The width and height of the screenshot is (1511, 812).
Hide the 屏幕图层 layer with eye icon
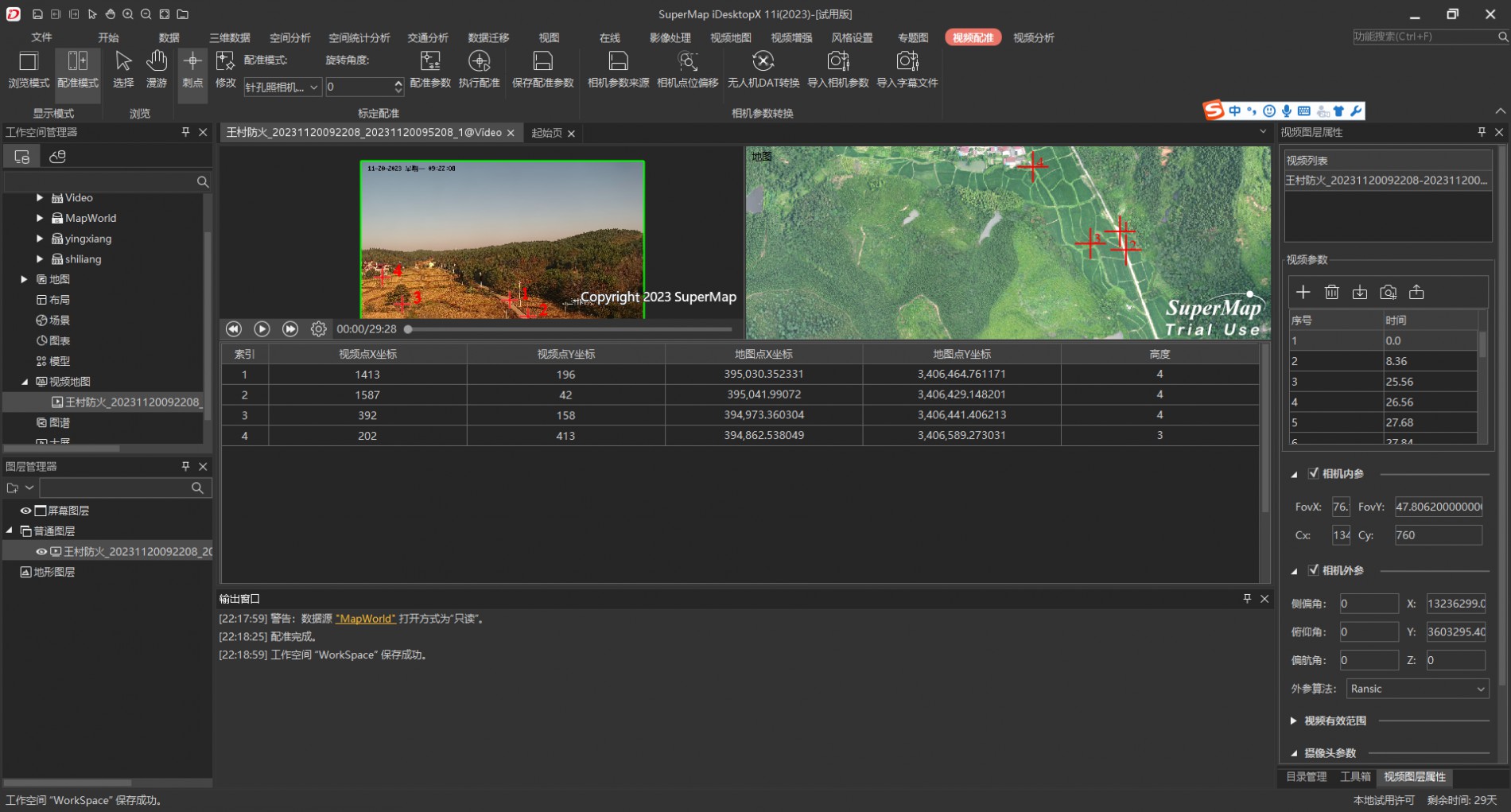[26, 511]
